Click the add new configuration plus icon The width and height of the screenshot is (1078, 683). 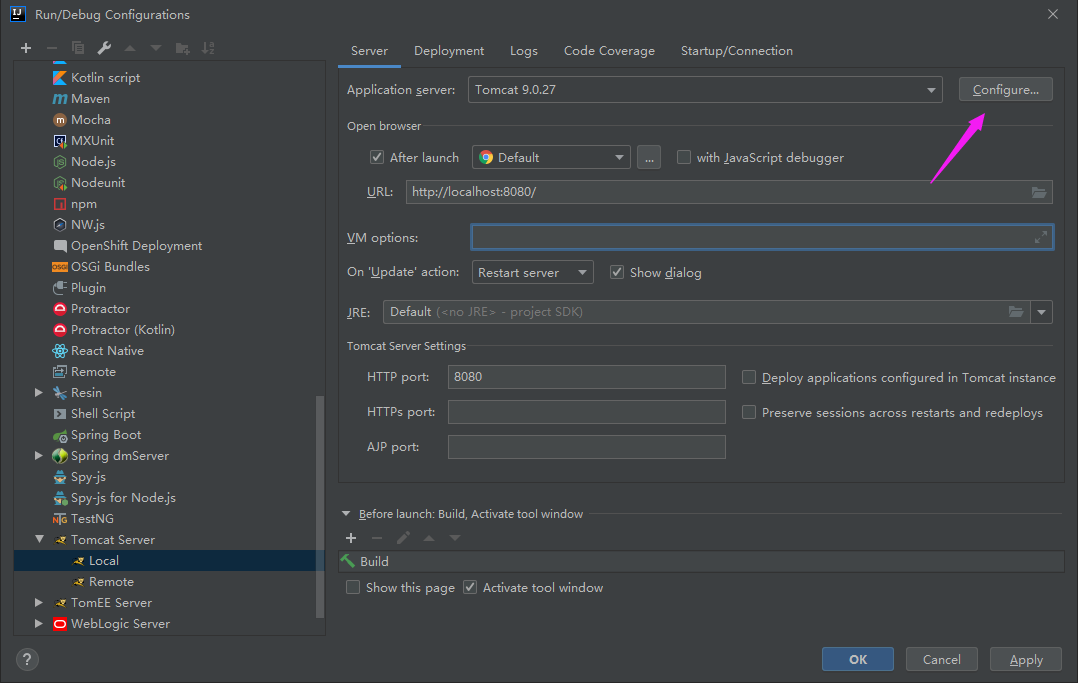coord(26,48)
